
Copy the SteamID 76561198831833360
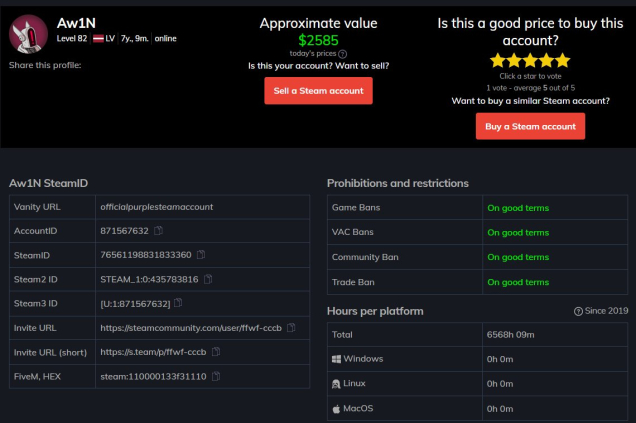[201, 254]
